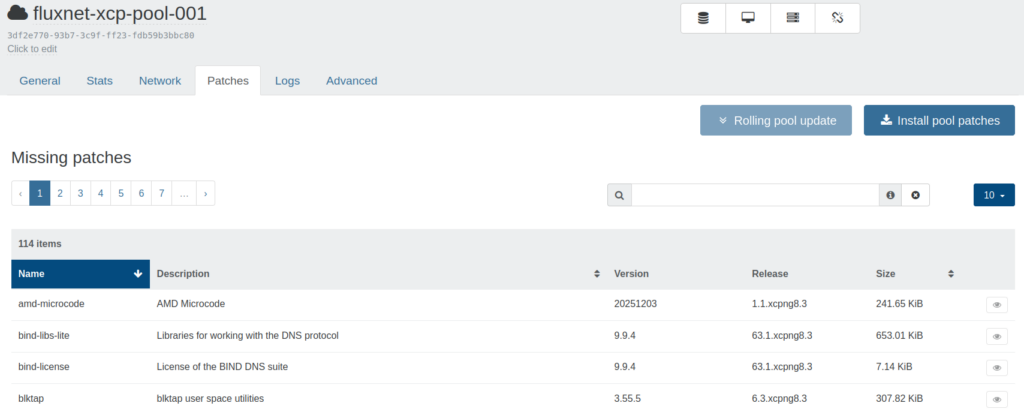Go to page 3 of missing patches
Image resolution: width=1024 pixels, height=415 pixels.
tap(80, 194)
